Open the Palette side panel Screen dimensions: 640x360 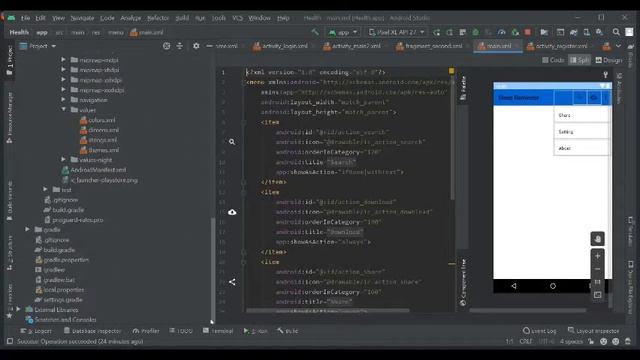(463, 87)
